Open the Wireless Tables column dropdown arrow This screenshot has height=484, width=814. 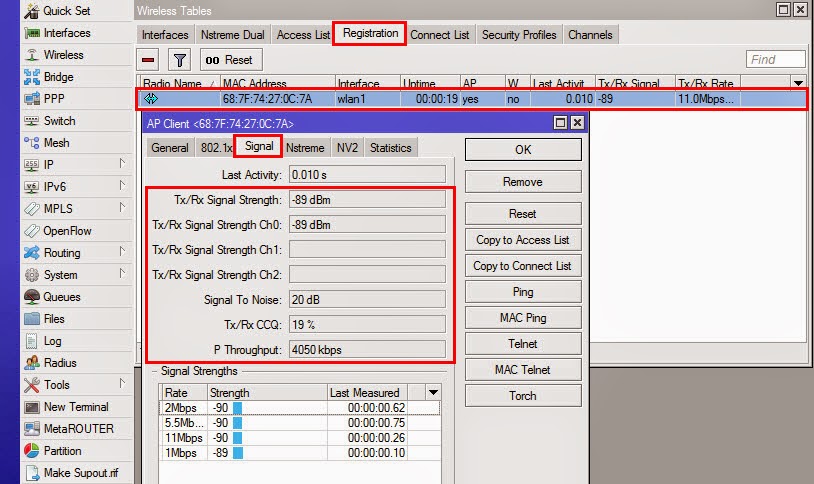(x=798, y=83)
